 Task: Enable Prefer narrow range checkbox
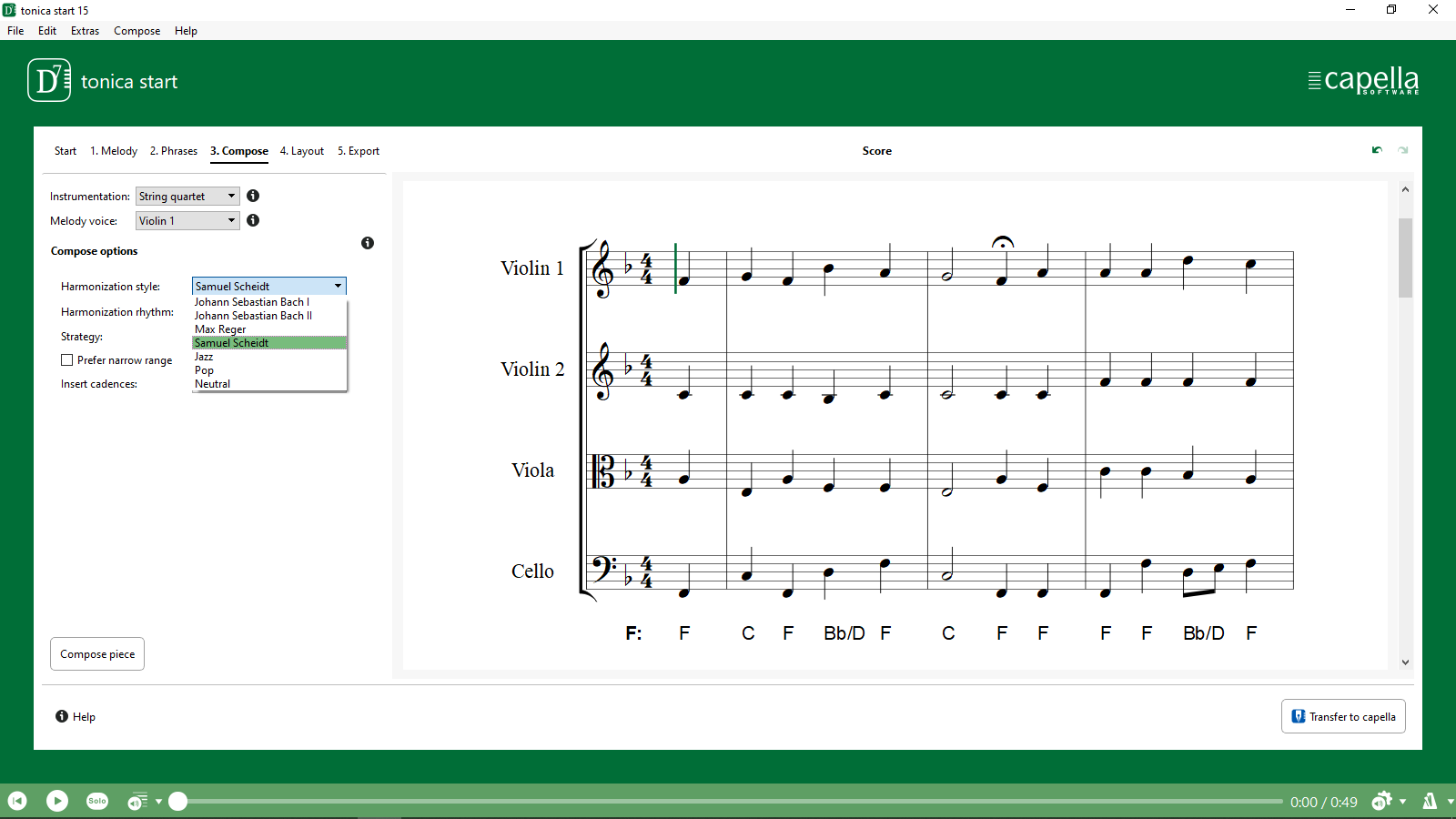[66, 360]
